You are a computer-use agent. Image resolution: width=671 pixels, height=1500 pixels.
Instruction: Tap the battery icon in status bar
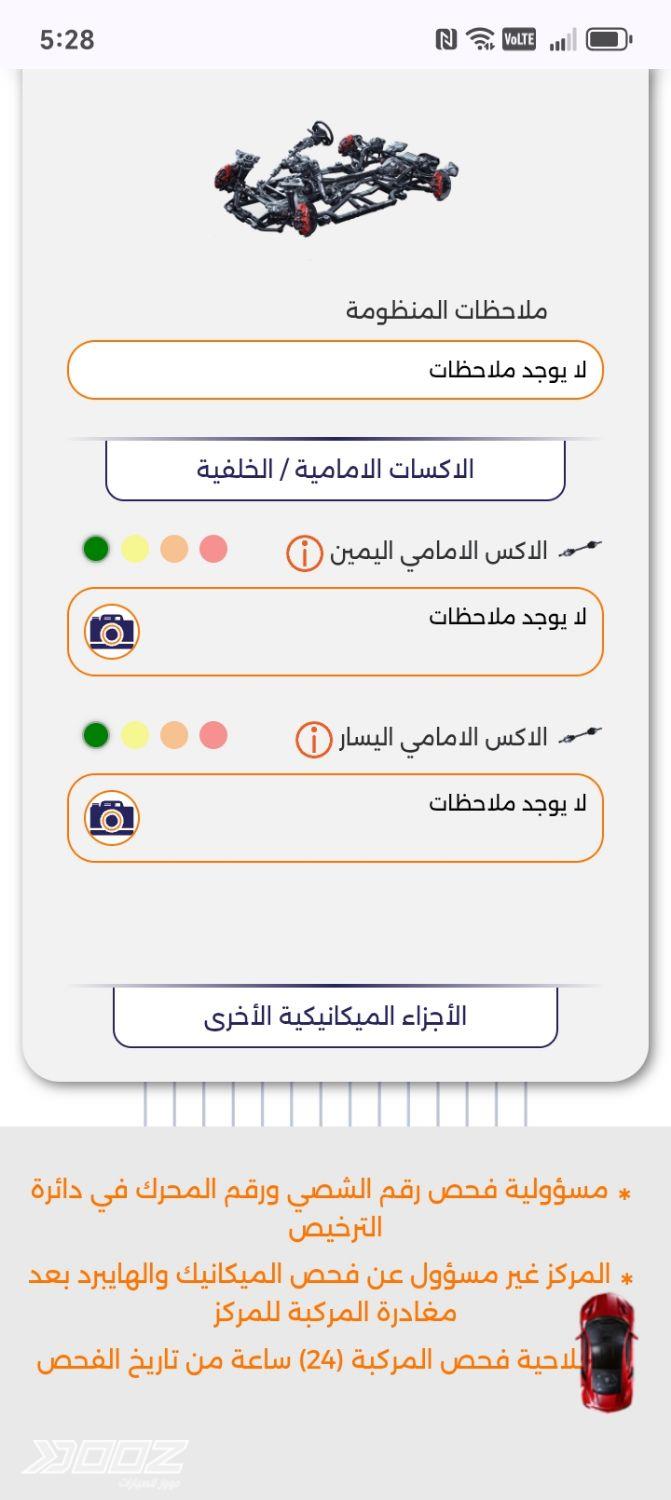[x=607, y=40]
